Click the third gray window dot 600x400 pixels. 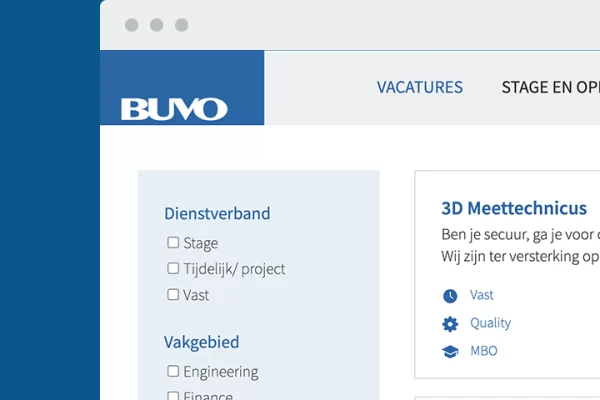pos(182,25)
